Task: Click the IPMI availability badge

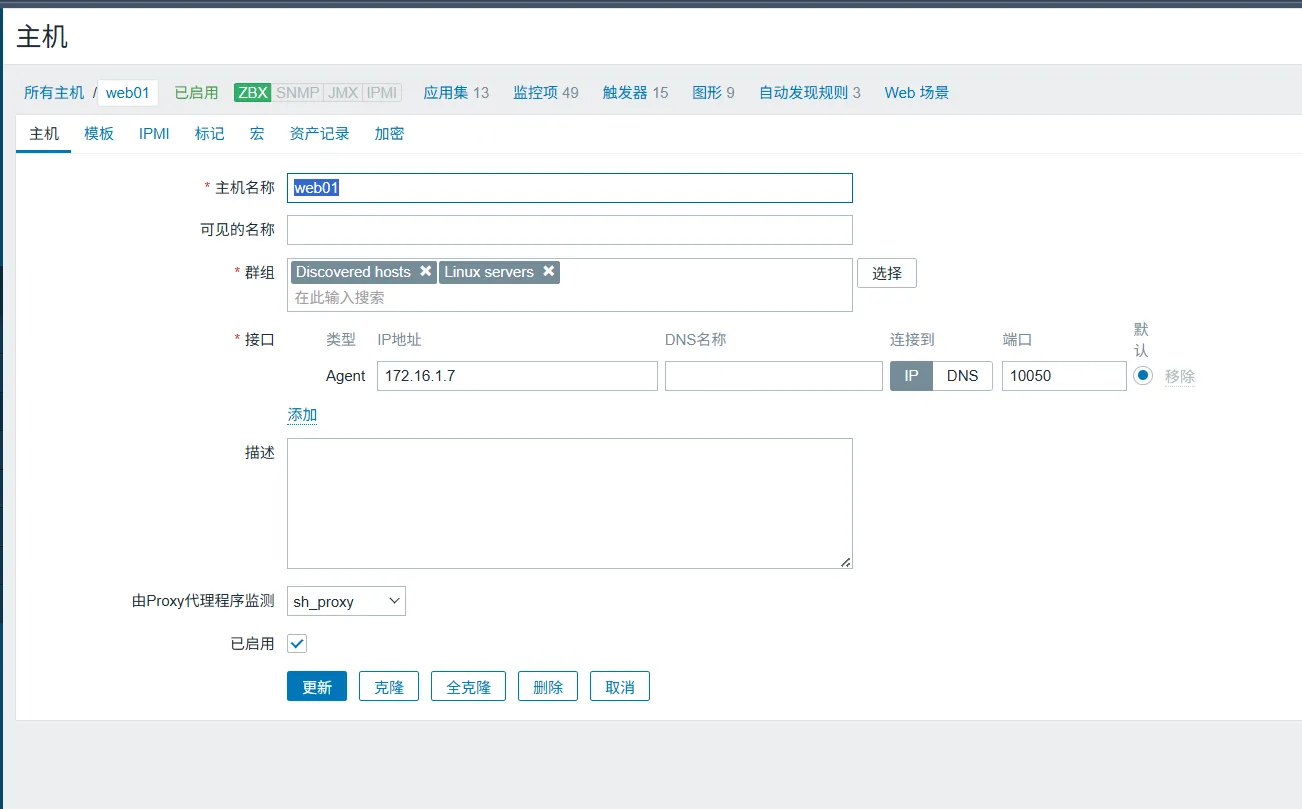Action: [x=381, y=93]
